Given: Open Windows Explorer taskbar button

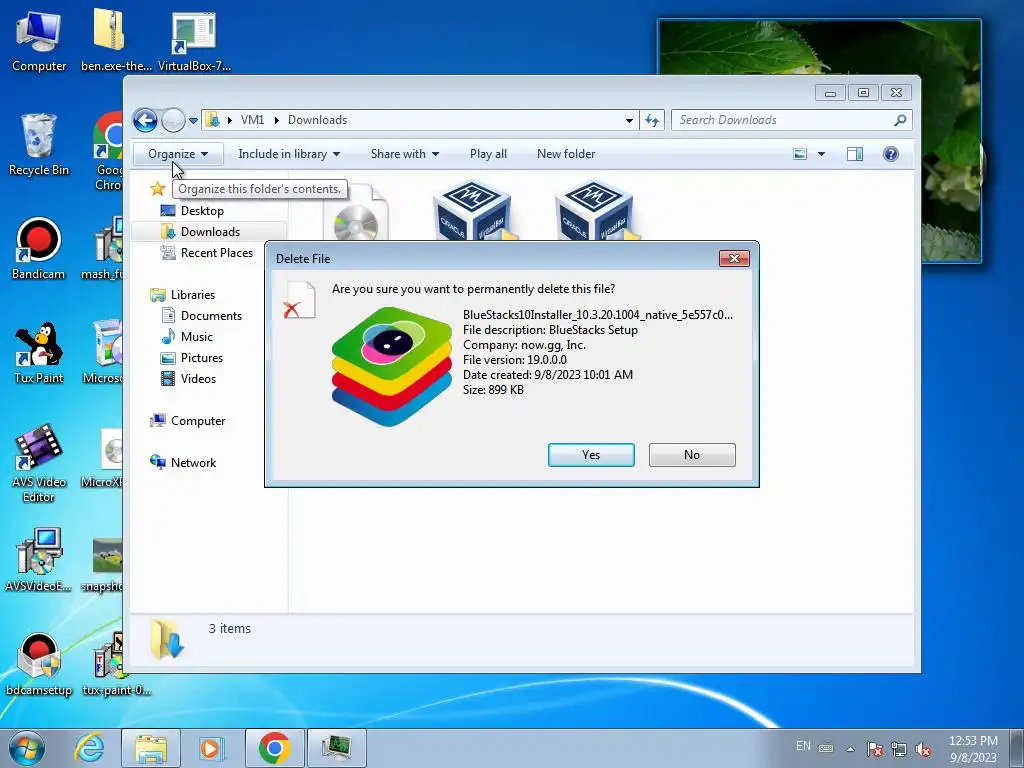Looking at the screenshot, I should 151,748.
